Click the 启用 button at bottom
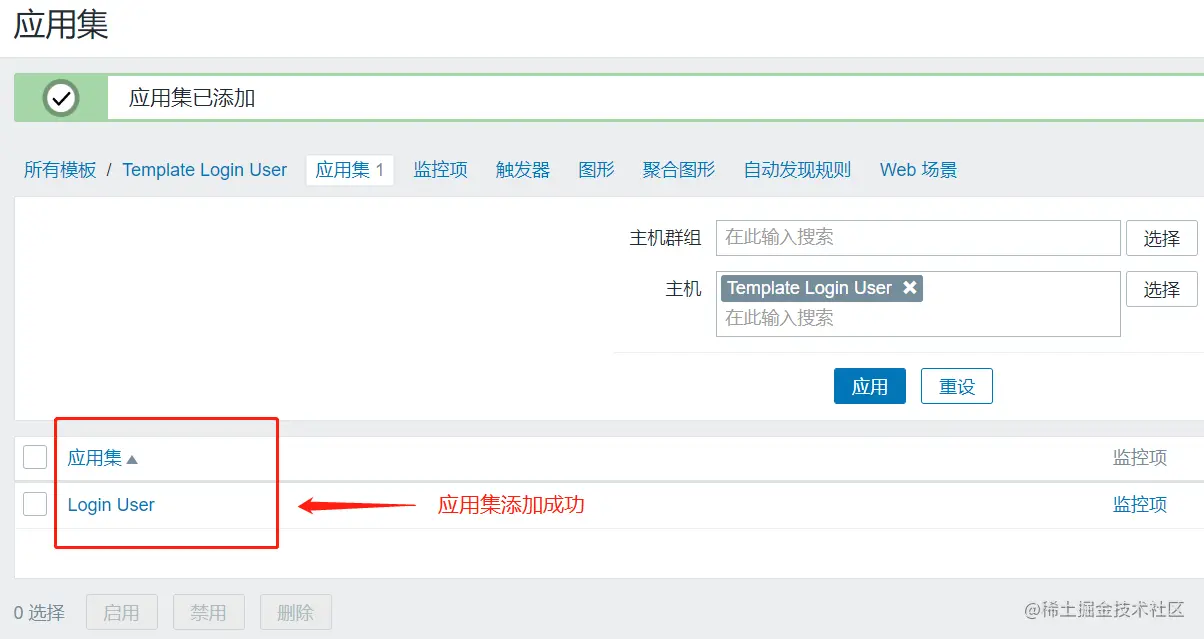The image size is (1204, 639). [x=122, y=612]
